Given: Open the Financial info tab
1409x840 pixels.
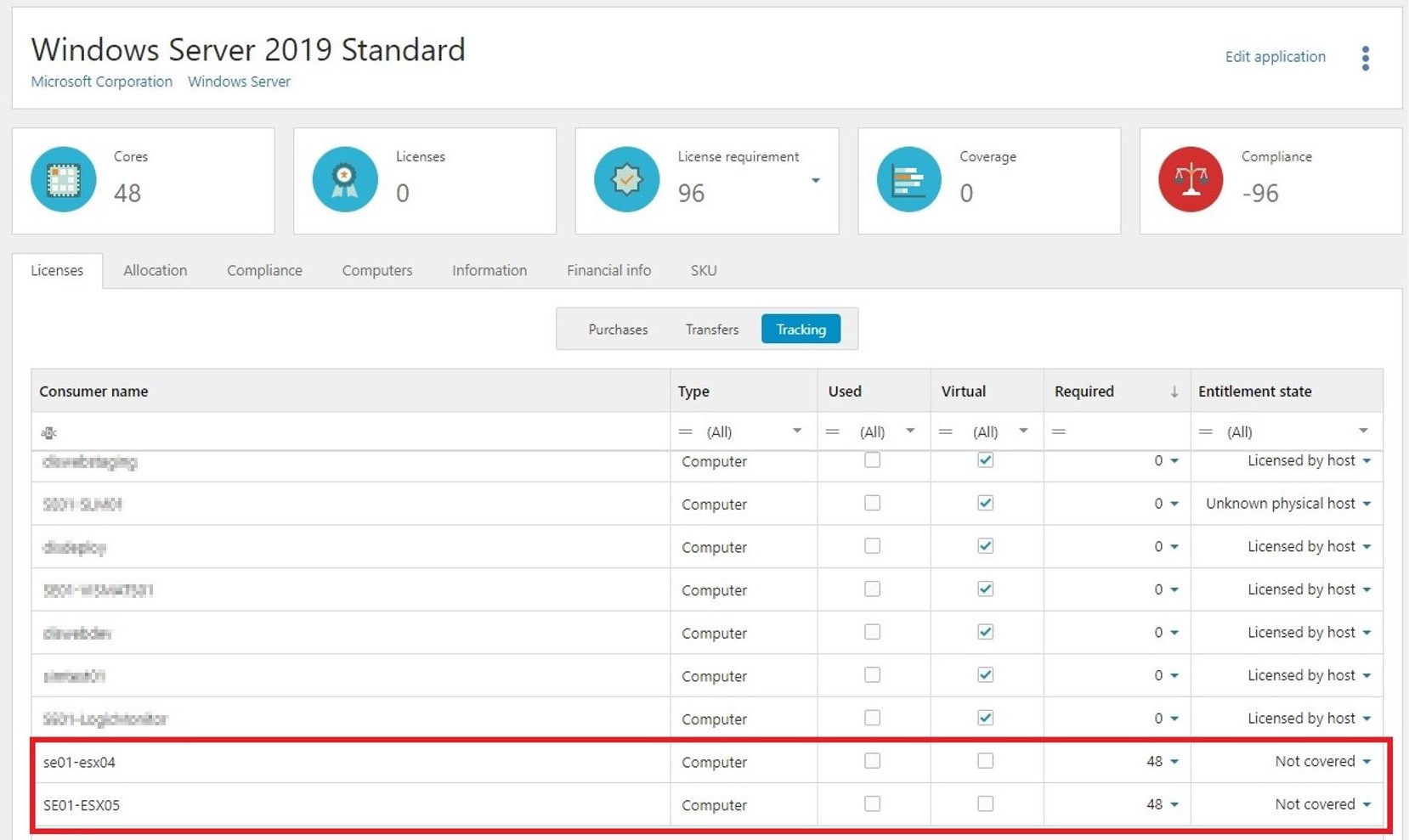Looking at the screenshot, I should click(608, 270).
